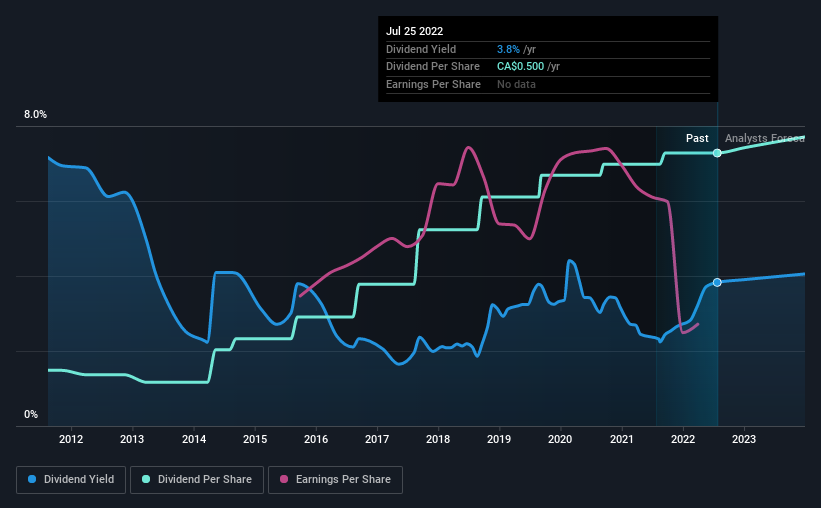
Task: Click the 2013 x-axis label
Action: (x=132, y=439)
